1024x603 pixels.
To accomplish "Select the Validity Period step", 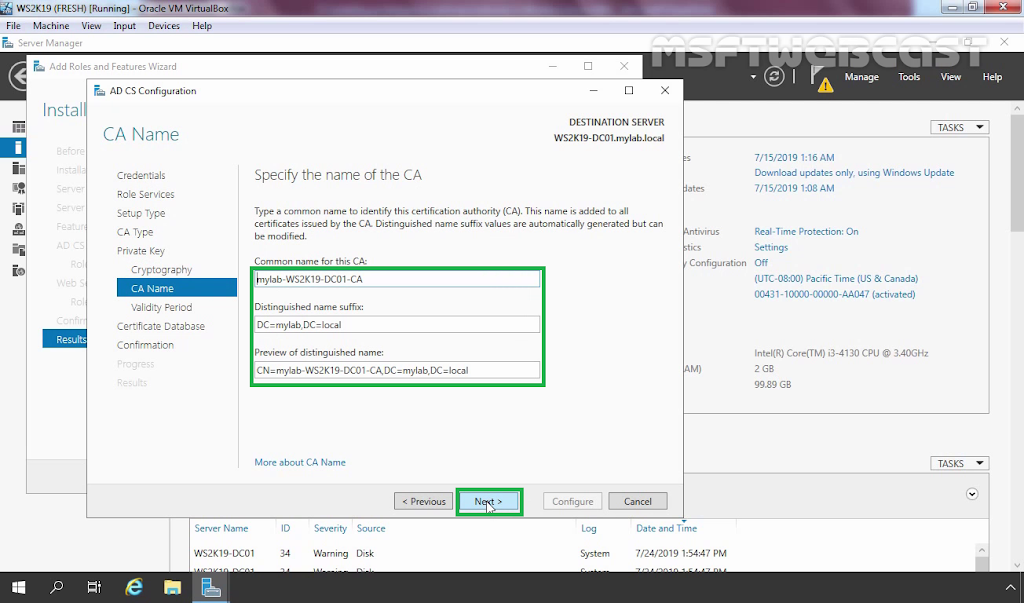I will click(161, 307).
